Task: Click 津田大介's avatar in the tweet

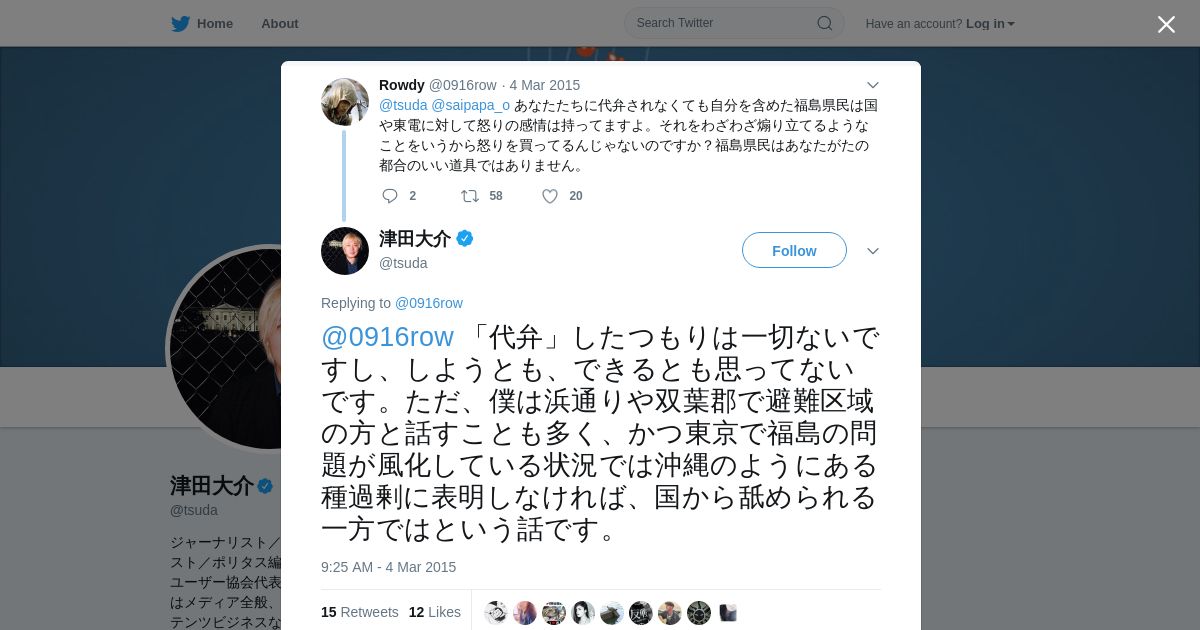Action: point(345,251)
